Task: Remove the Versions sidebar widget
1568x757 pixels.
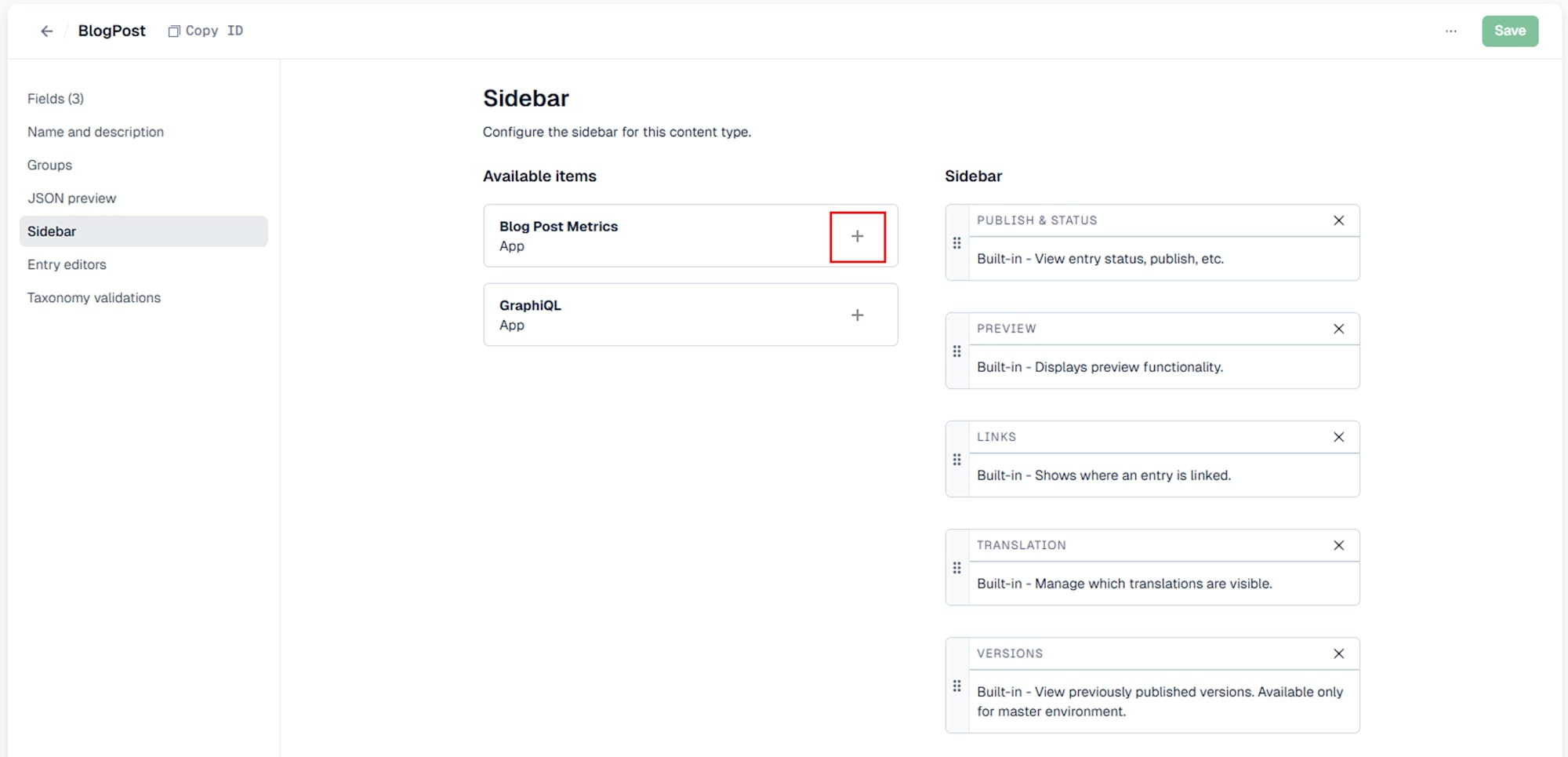Action: [x=1338, y=653]
